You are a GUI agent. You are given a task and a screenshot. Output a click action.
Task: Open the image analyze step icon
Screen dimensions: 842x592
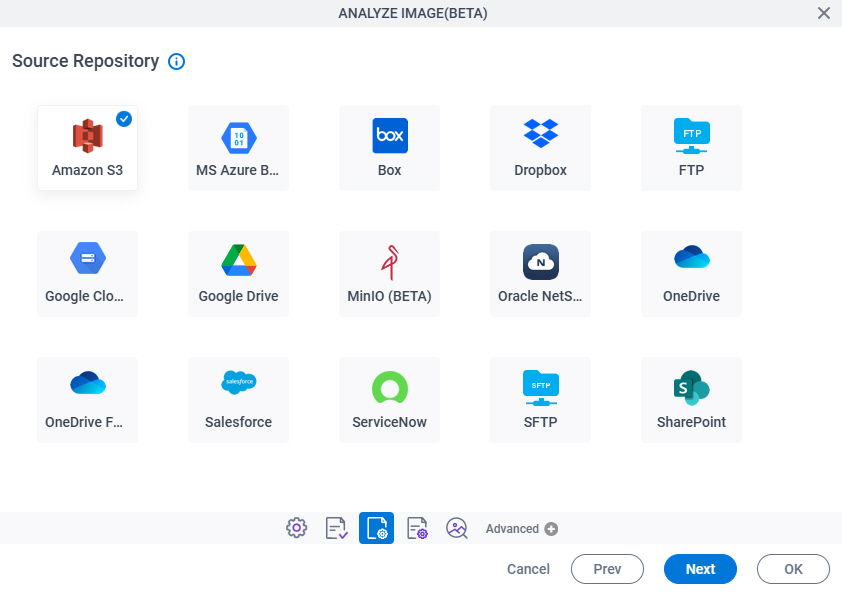pos(457,528)
